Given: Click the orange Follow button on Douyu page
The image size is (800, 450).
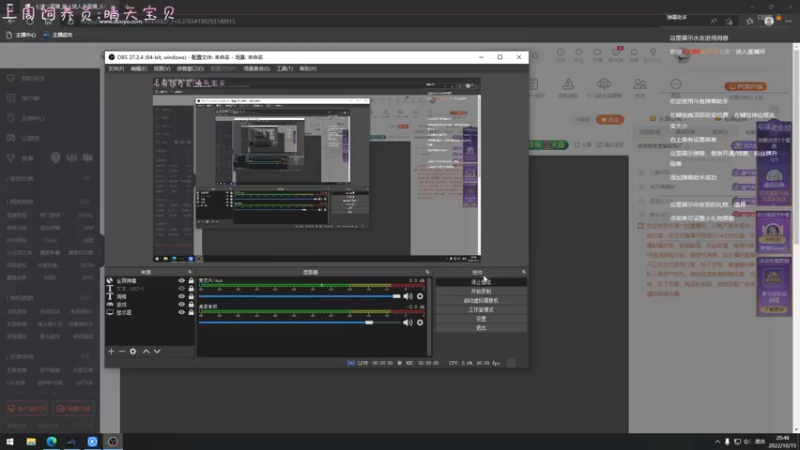Looking at the screenshot, I should 610,119.
